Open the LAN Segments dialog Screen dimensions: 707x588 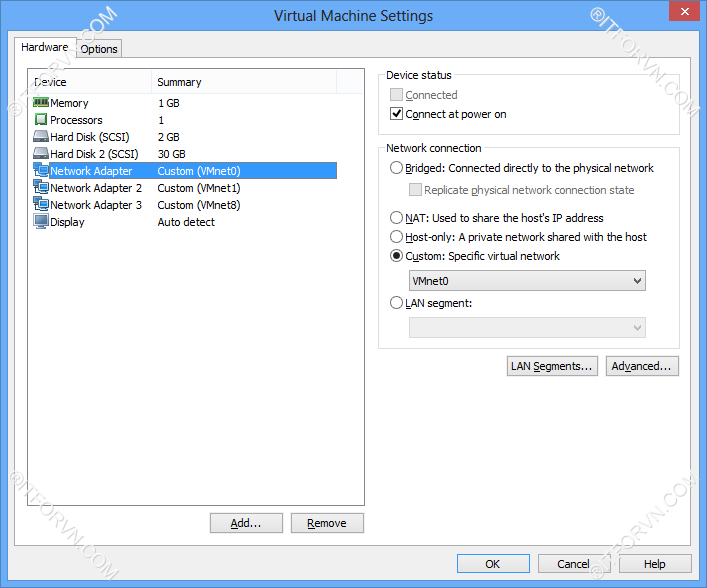click(552, 366)
